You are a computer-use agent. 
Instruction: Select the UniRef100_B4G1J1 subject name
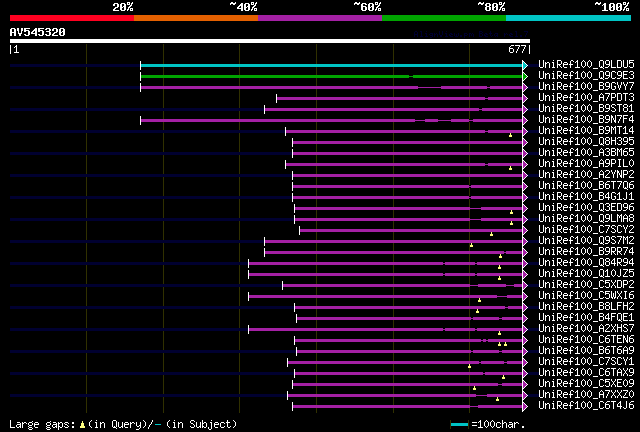pyautogui.click(x=586, y=196)
